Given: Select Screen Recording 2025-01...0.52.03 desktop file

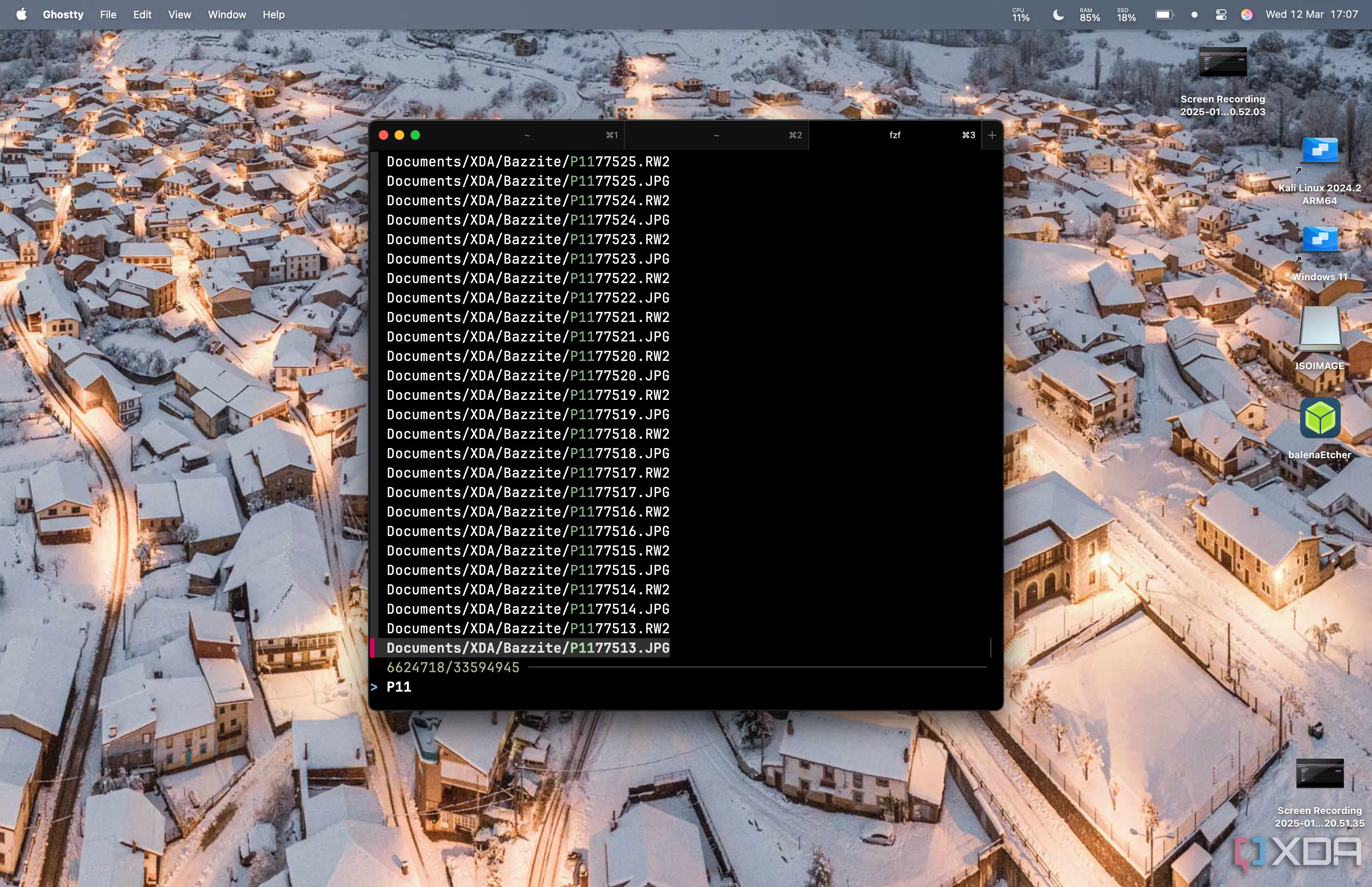Looking at the screenshot, I should [x=1223, y=81].
